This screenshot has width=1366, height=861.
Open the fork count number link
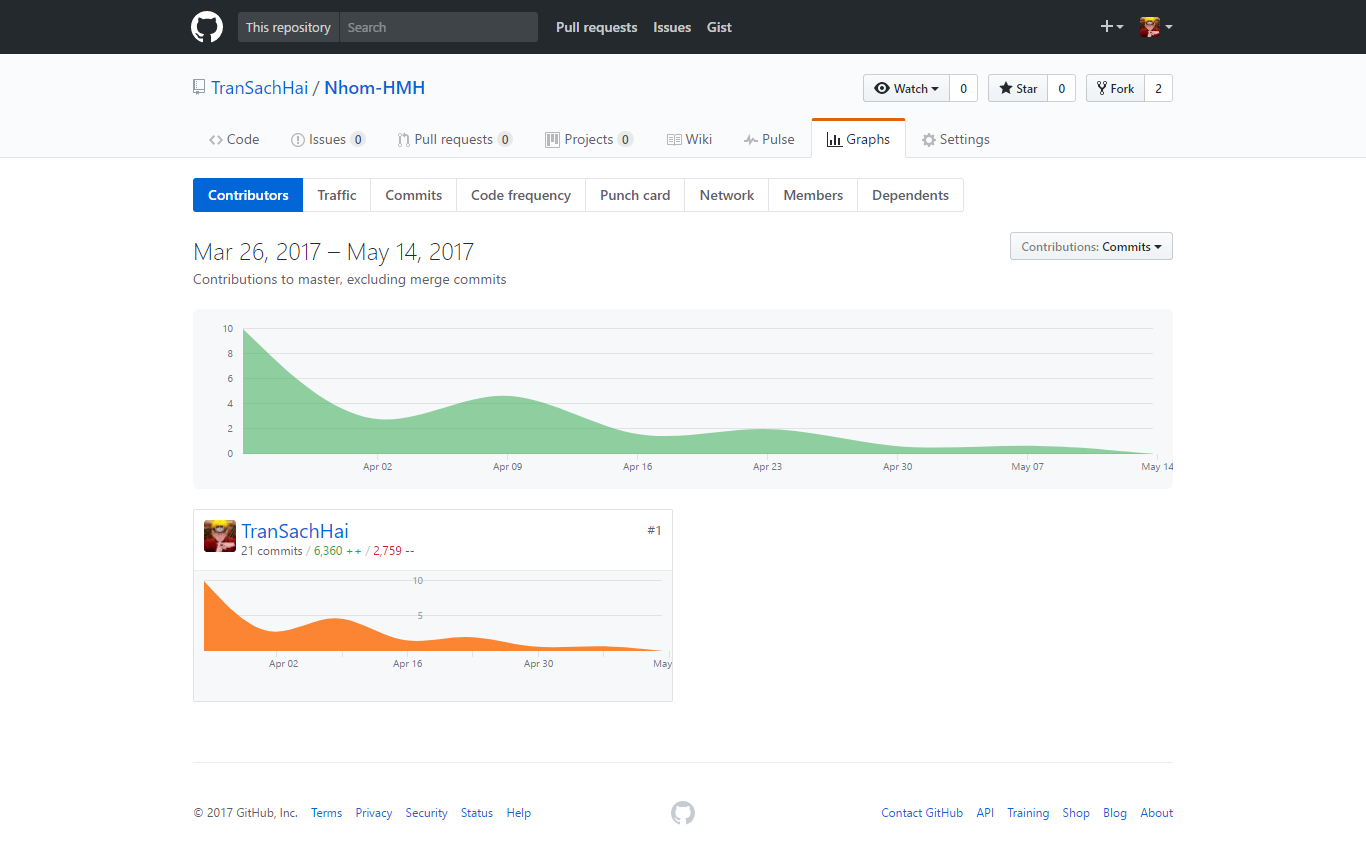[x=1158, y=89]
